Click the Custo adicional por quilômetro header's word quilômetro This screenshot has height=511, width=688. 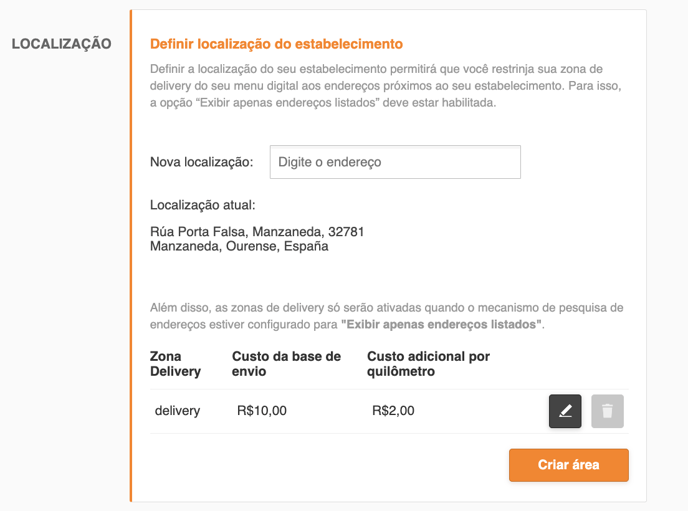point(401,372)
